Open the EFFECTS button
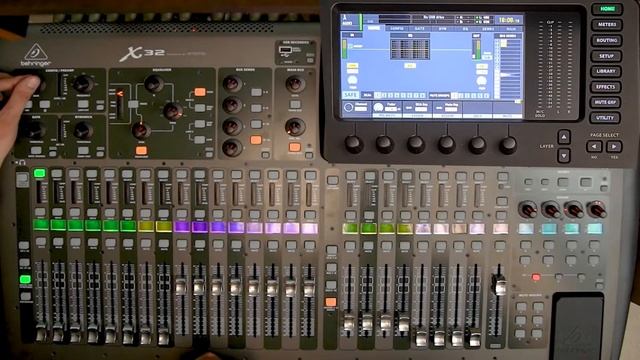 pyautogui.click(x=607, y=87)
